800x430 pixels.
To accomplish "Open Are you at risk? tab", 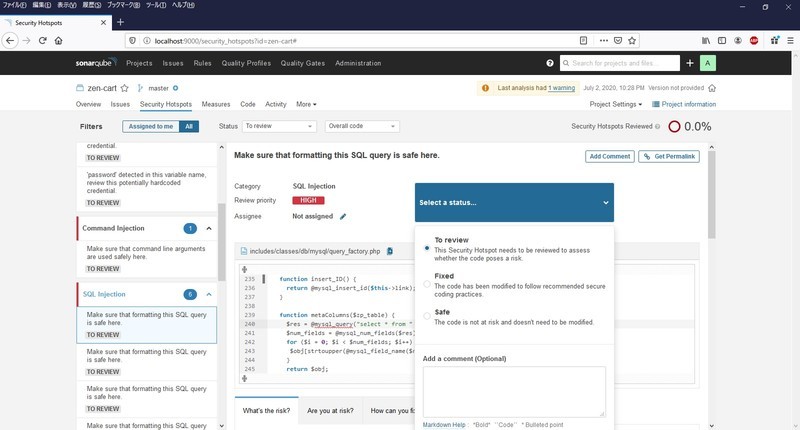I will (330, 411).
